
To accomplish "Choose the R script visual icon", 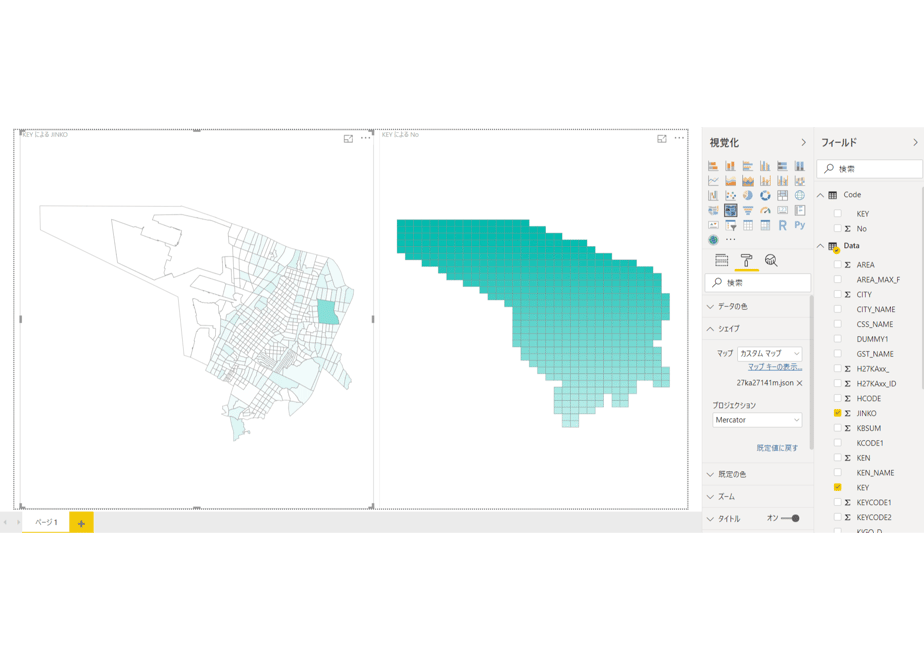I will [x=782, y=225].
